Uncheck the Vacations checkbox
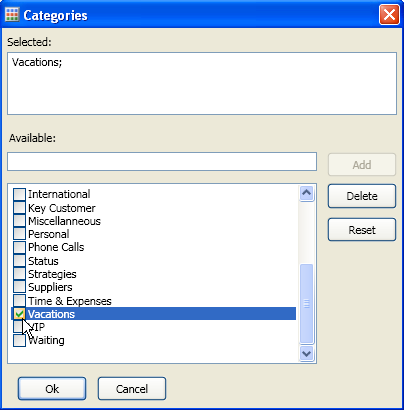404x410 pixels. coord(19,314)
